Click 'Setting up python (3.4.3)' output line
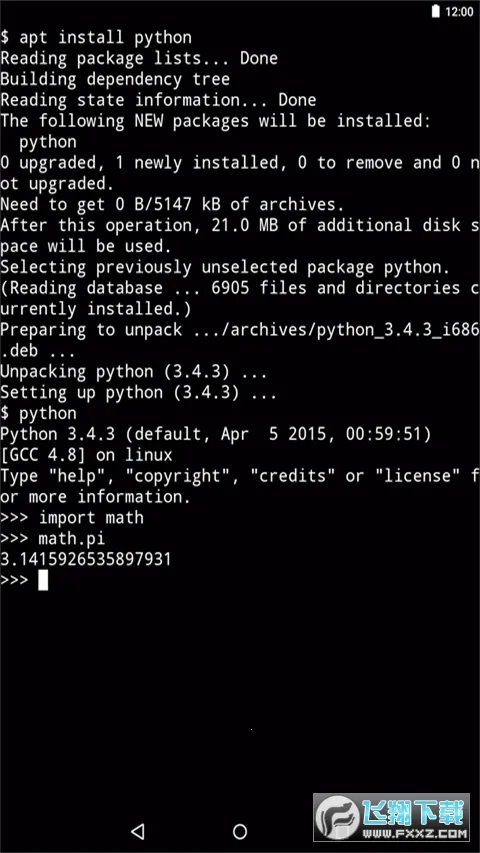Image resolution: width=480 pixels, height=853 pixels. (138, 393)
